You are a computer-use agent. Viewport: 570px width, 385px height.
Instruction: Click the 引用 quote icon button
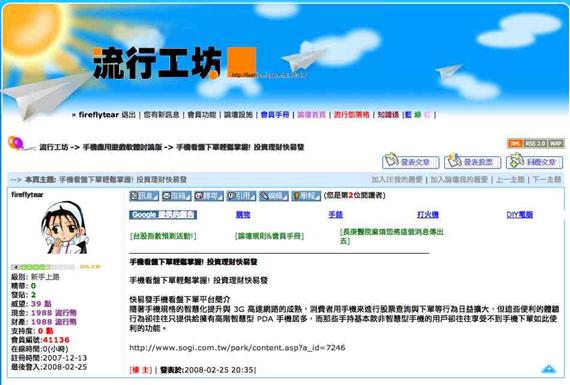coord(241,196)
